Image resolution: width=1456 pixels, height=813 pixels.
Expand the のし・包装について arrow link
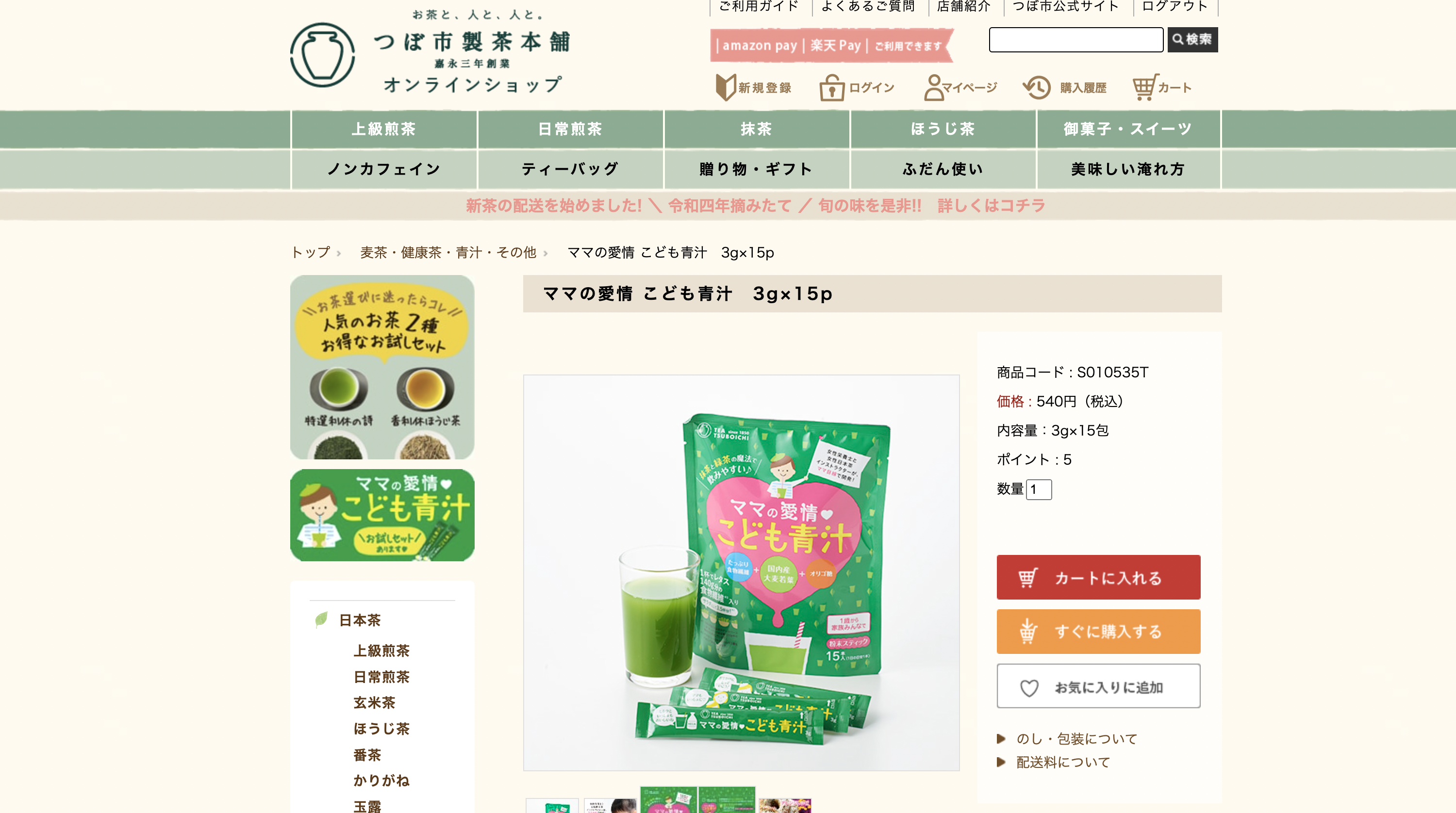tap(1067, 738)
